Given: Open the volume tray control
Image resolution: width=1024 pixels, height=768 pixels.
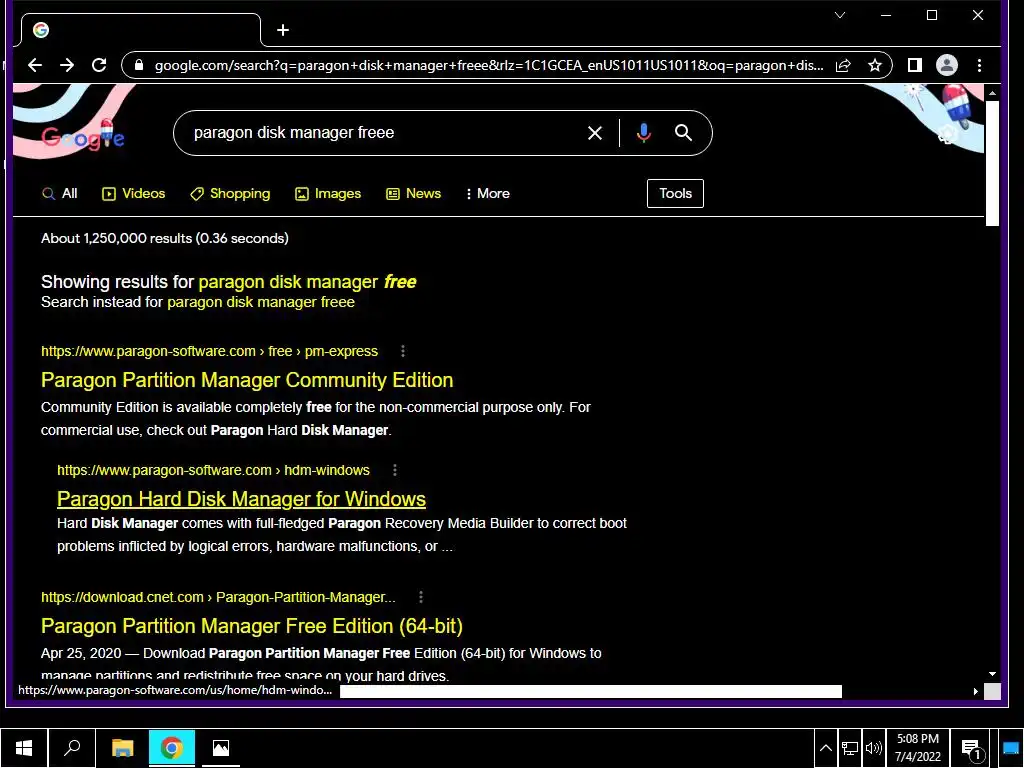Looking at the screenshot, I should [873, 748].
